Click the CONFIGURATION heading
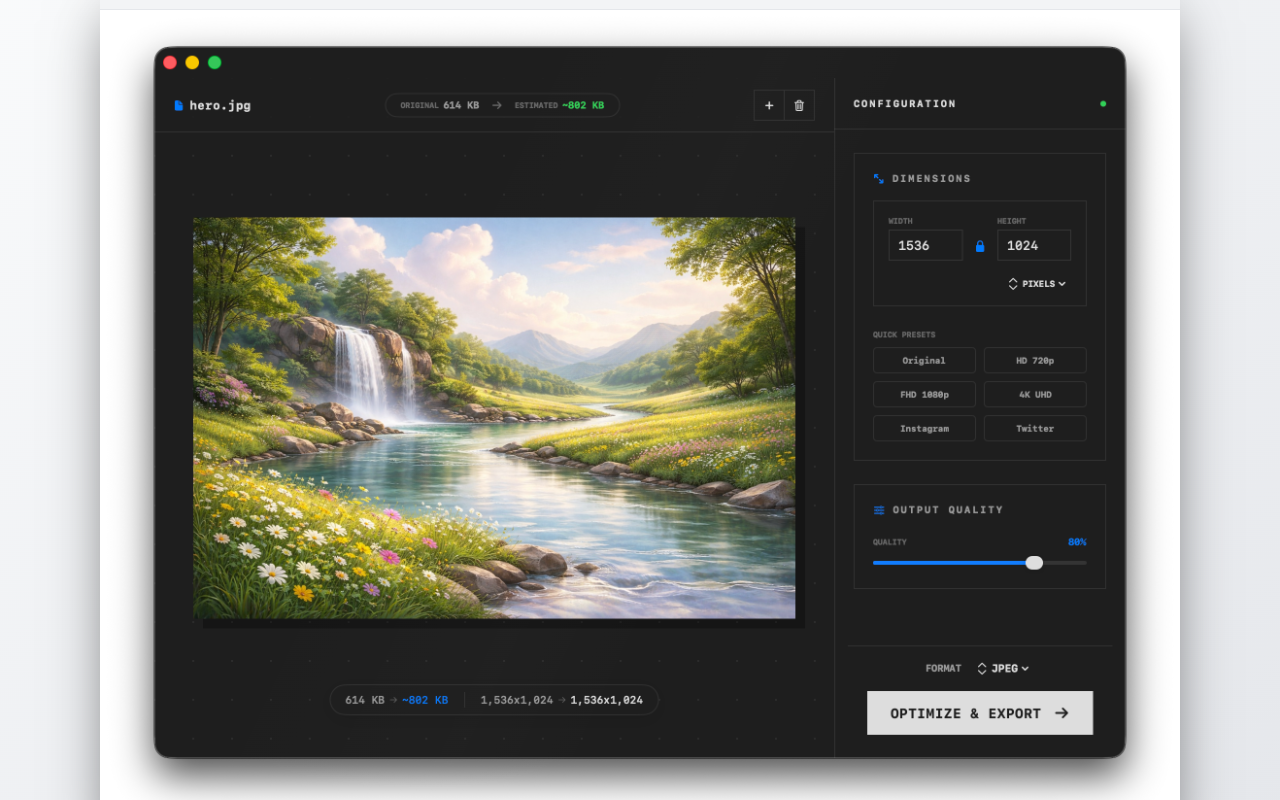This screenshot has width=1280, height=800. pos(904,104)
